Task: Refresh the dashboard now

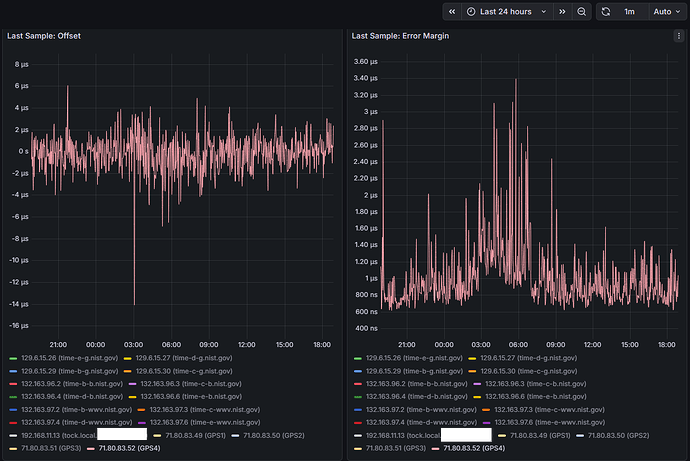Action: (x=606, y=12)
